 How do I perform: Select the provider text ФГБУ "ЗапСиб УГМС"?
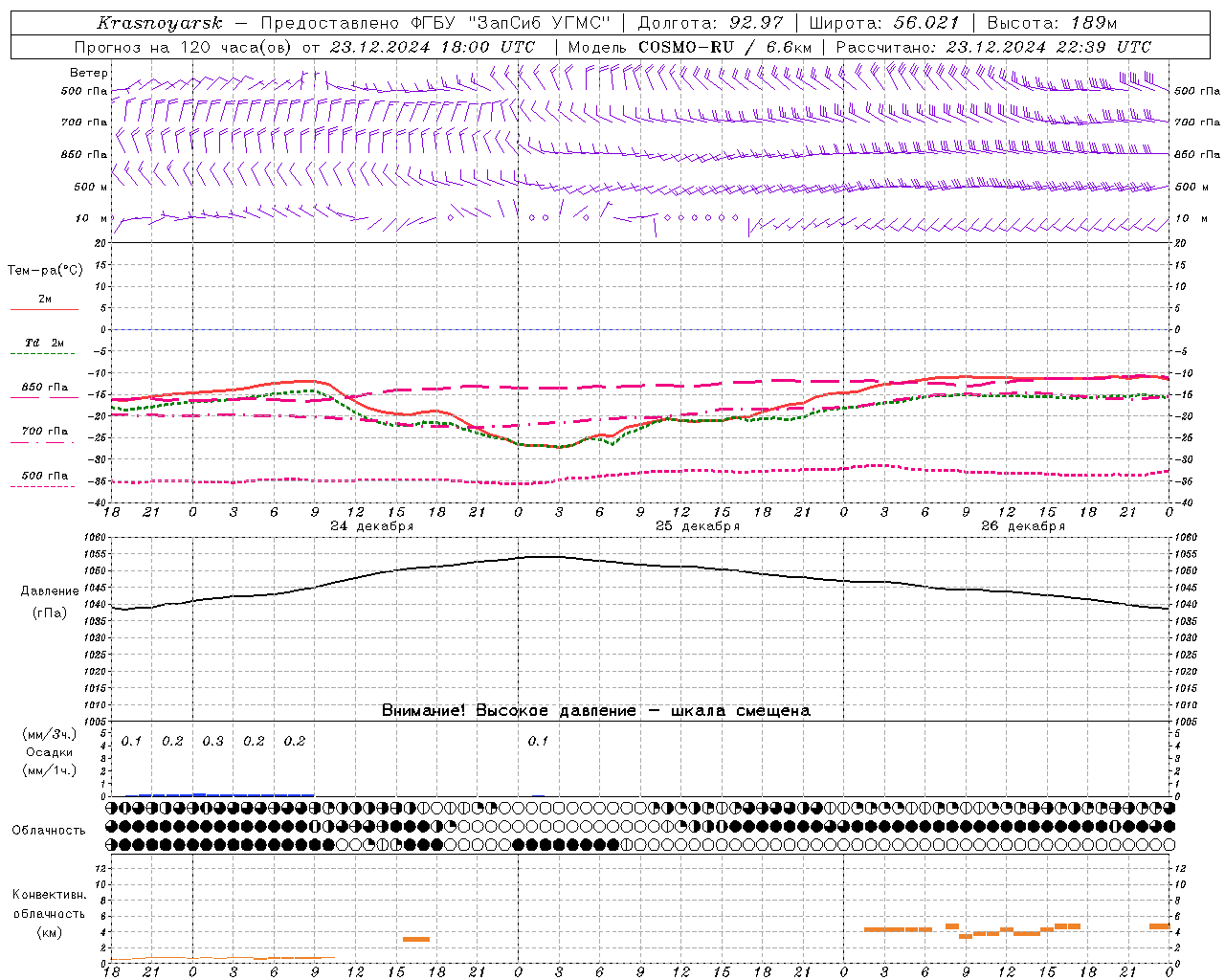coord(509,23)
